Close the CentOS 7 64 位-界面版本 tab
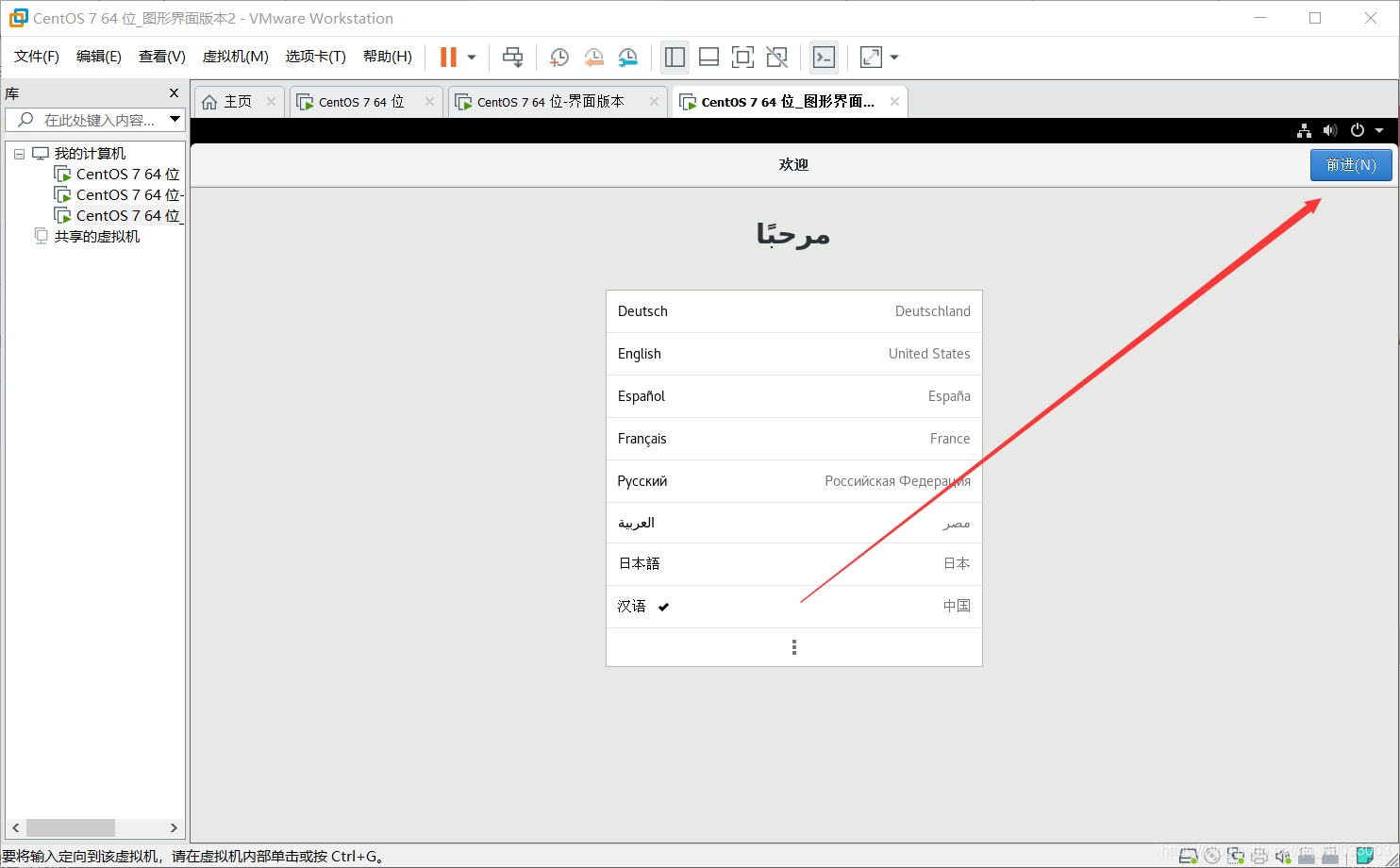 [654, 102]
